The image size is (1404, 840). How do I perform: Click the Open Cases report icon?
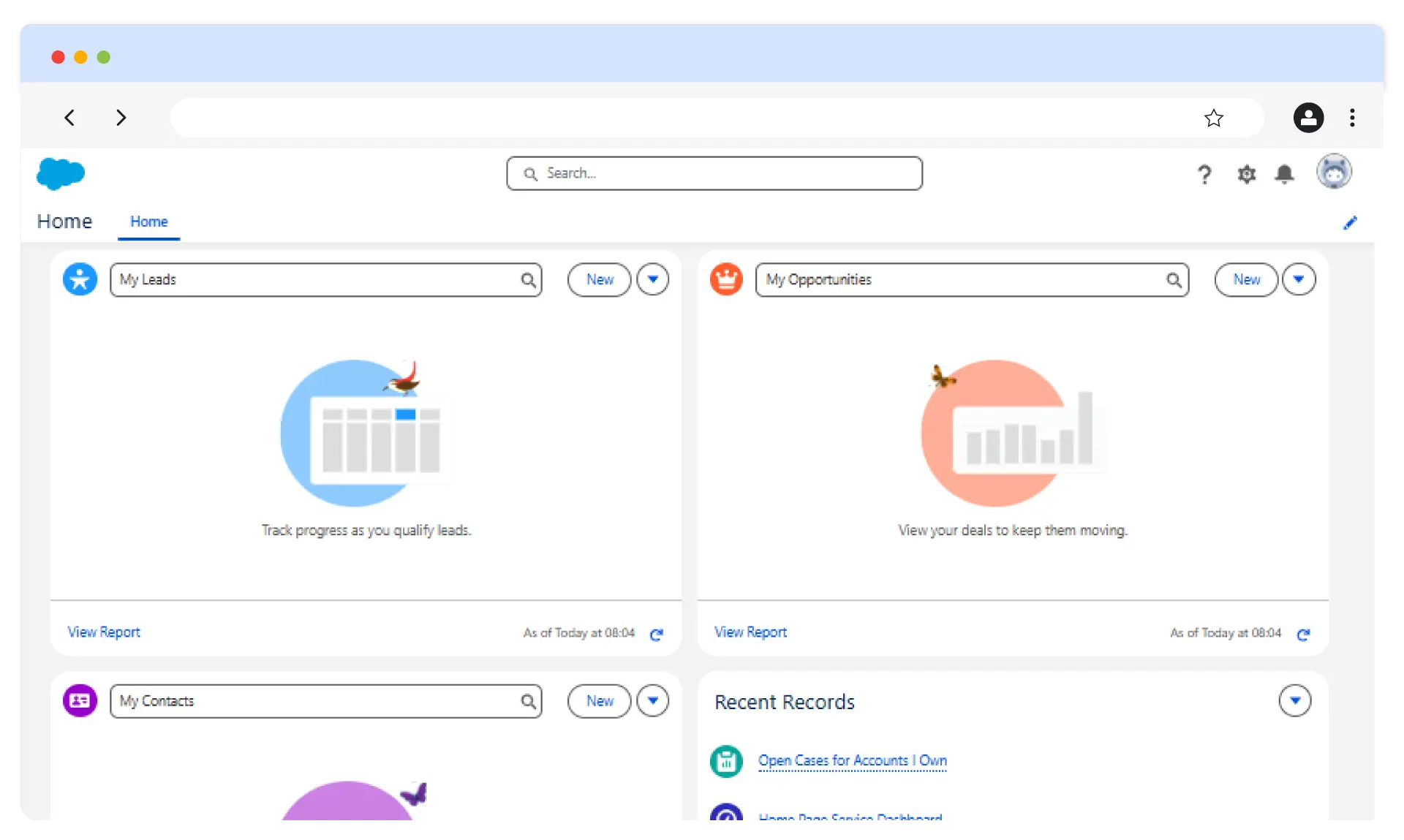(726, 761)
